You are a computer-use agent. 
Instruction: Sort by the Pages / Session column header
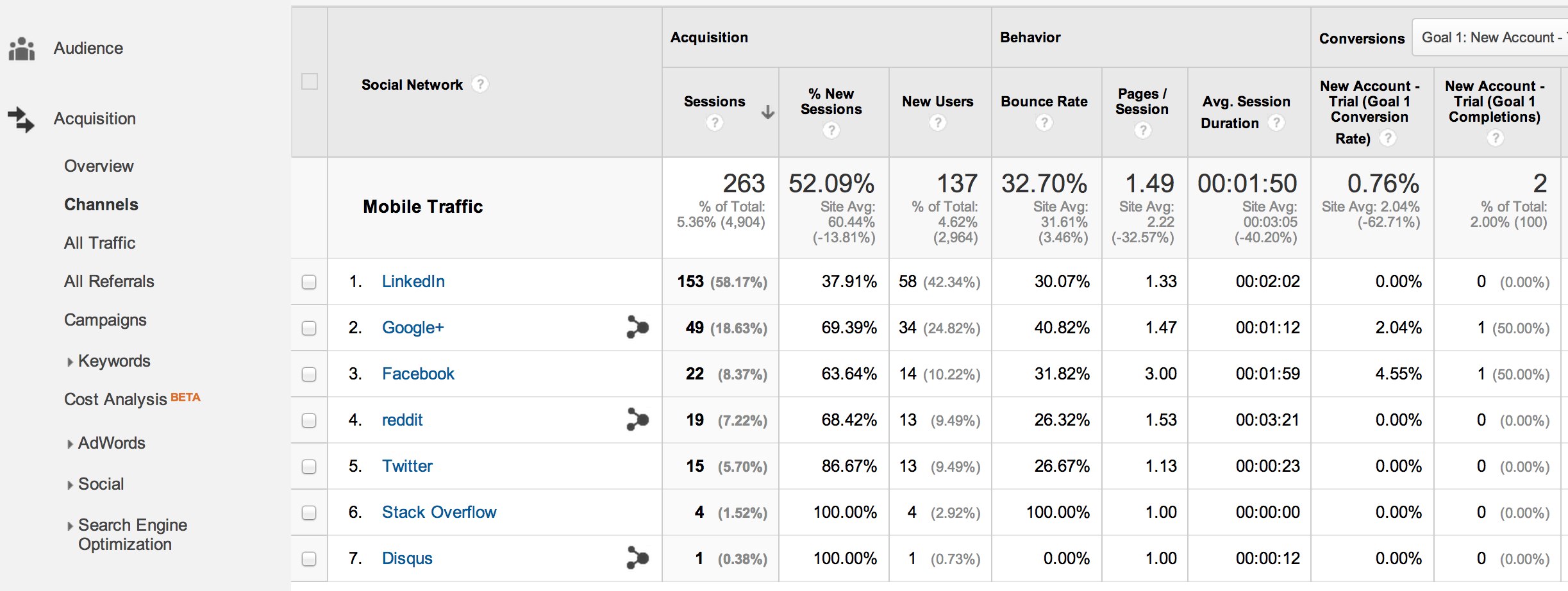[1142, 102]
